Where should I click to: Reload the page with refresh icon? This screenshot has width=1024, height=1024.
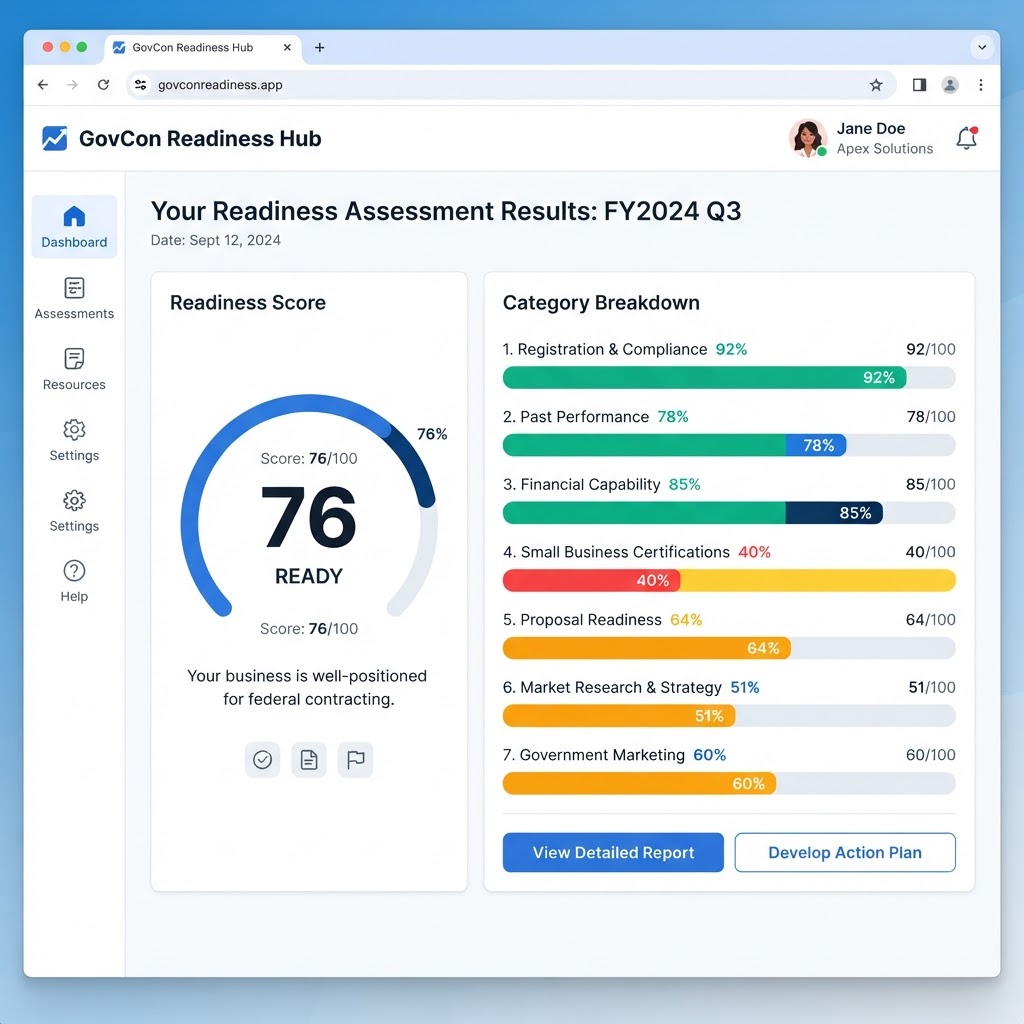coord(103,85)
